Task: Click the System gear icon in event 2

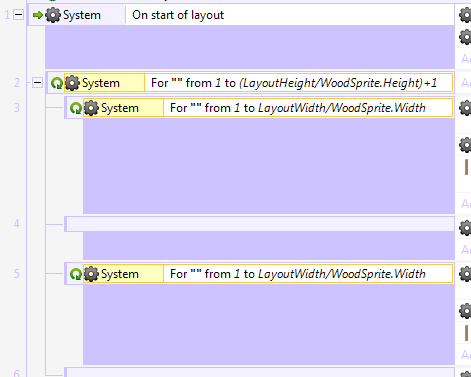Action: tap(72, 83)
